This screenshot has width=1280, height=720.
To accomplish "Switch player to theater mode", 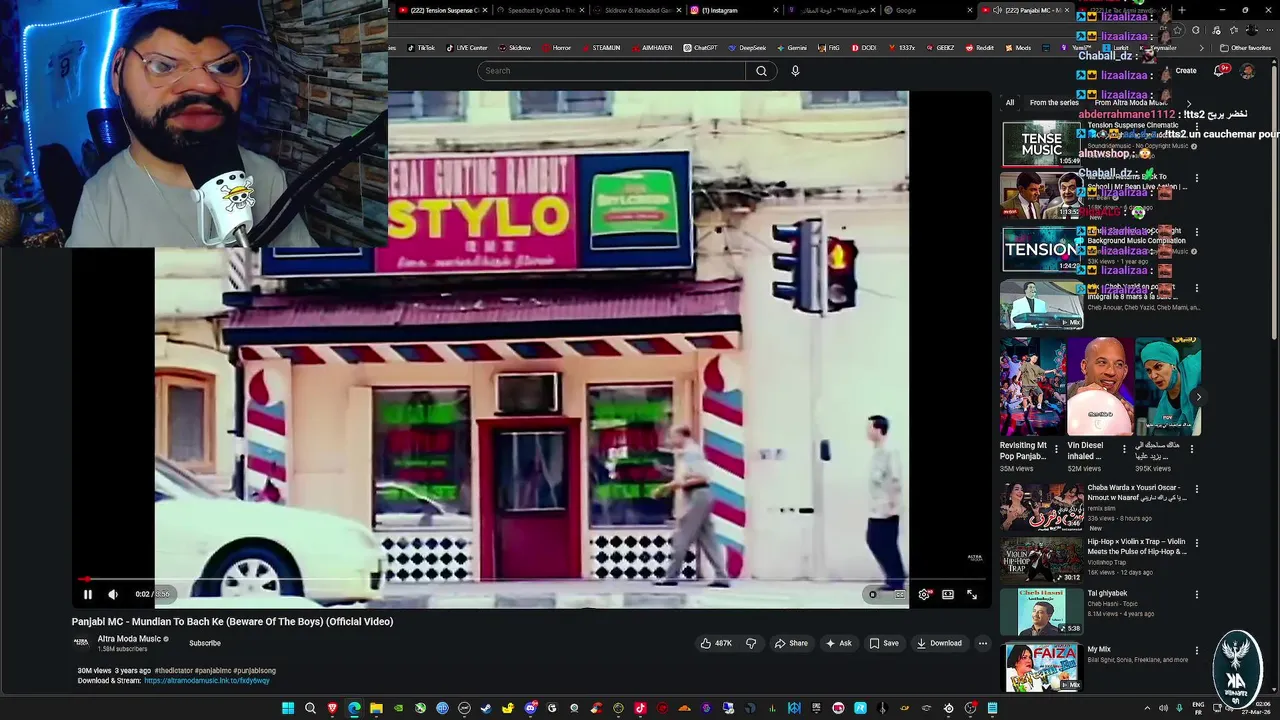I will tap(948, 594).
